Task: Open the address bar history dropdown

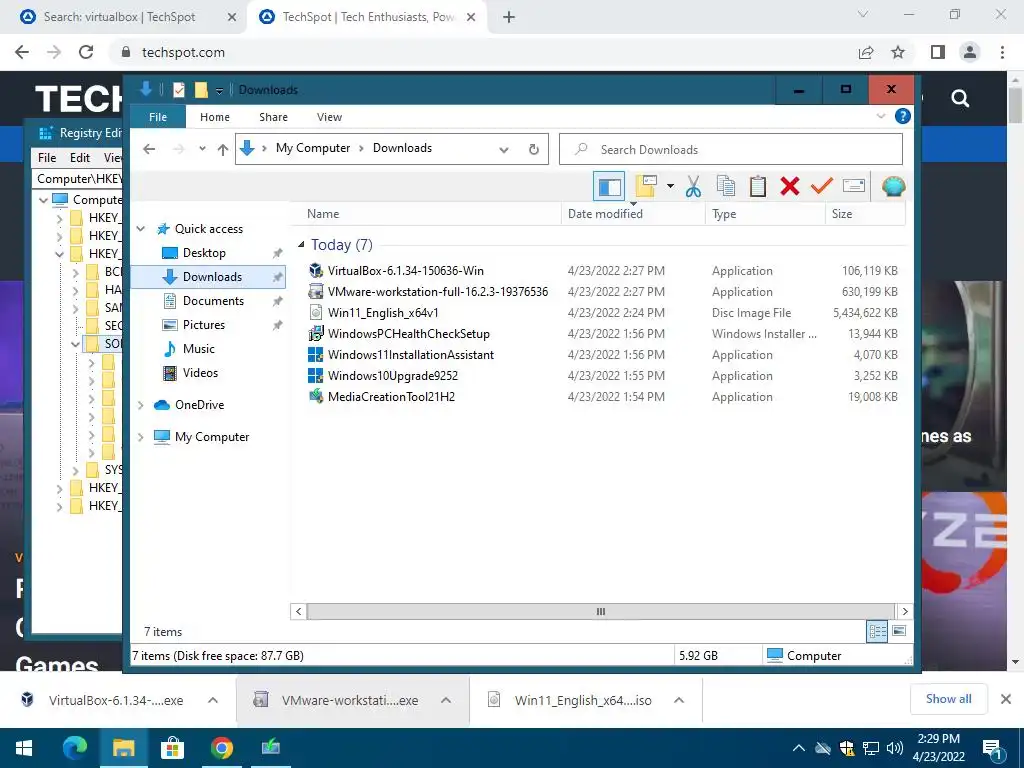Action: click(504, 150)
